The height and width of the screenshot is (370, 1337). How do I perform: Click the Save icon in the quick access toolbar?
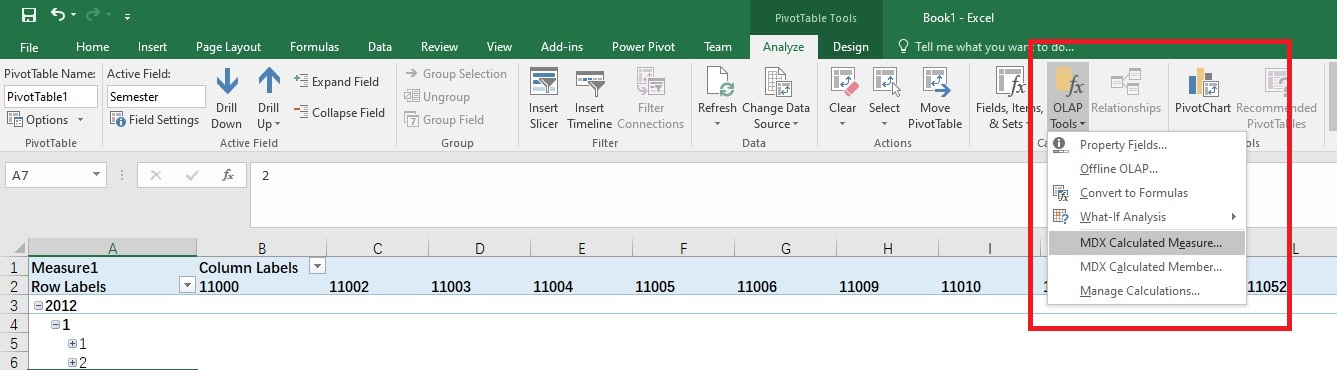28,15
